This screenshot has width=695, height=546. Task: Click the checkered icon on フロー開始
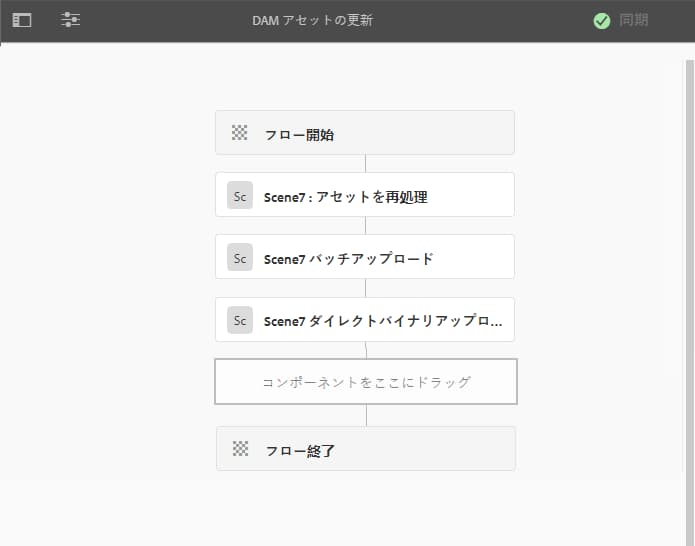click(x=240, y=133)
